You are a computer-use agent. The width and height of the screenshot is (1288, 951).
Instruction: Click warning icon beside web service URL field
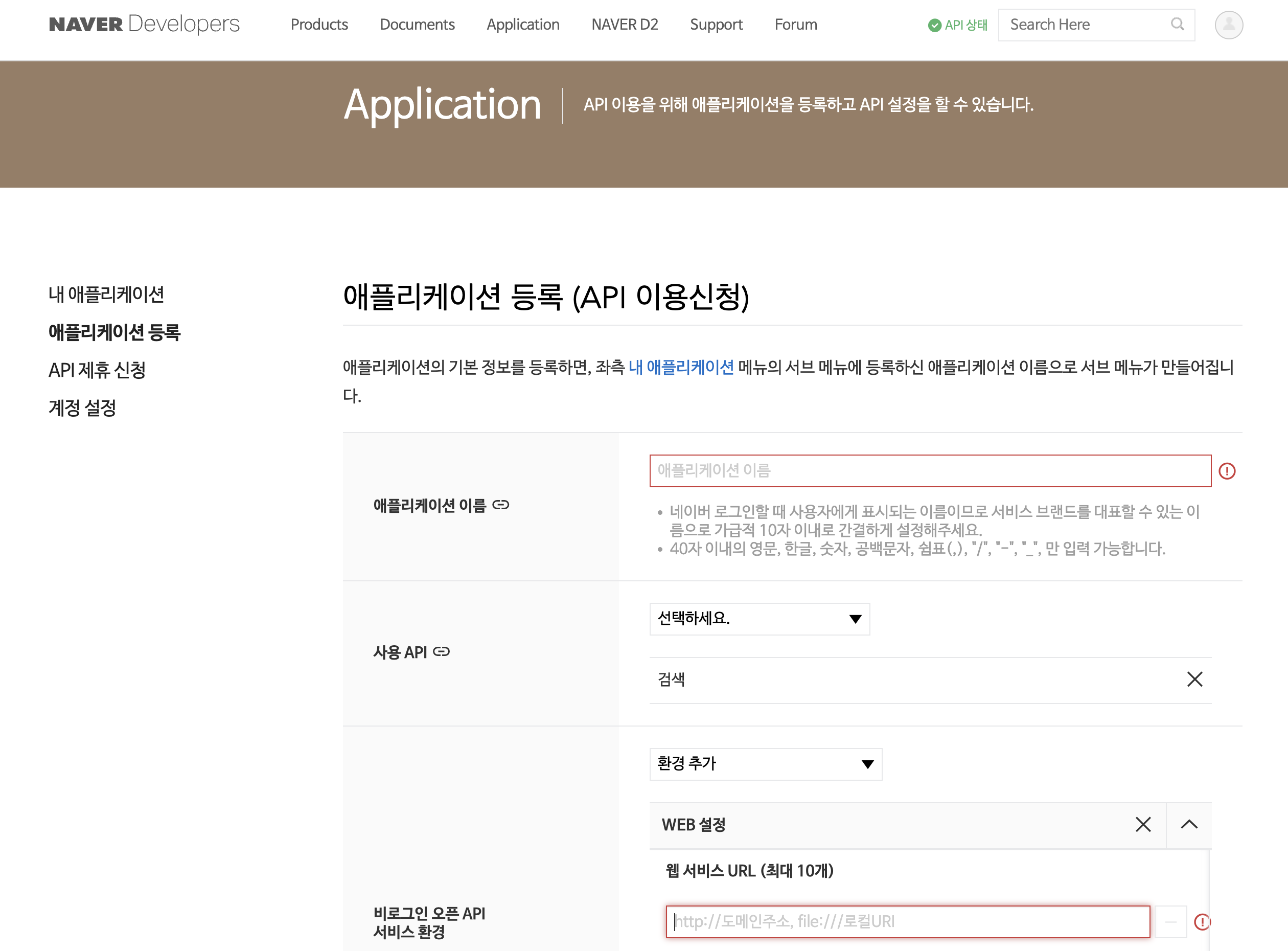click(1202, 922)
